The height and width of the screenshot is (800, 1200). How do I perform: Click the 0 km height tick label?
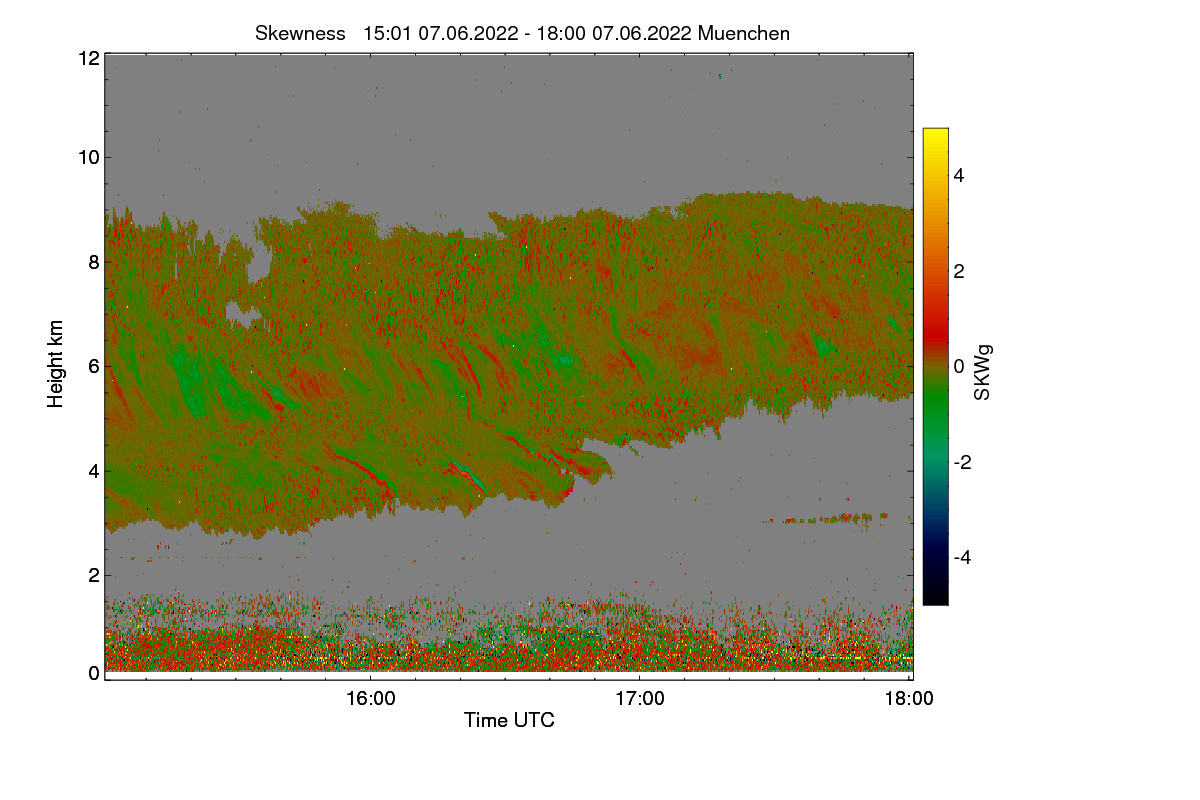click(x=93, y=673)
